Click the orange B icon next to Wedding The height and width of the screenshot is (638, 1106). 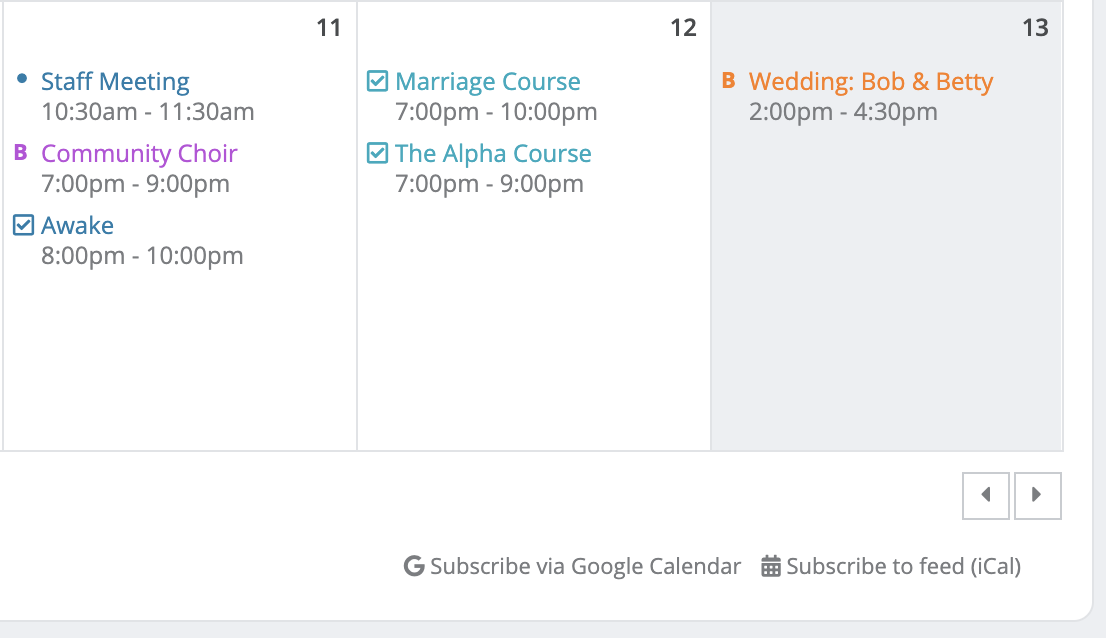(x=729, y=81)
